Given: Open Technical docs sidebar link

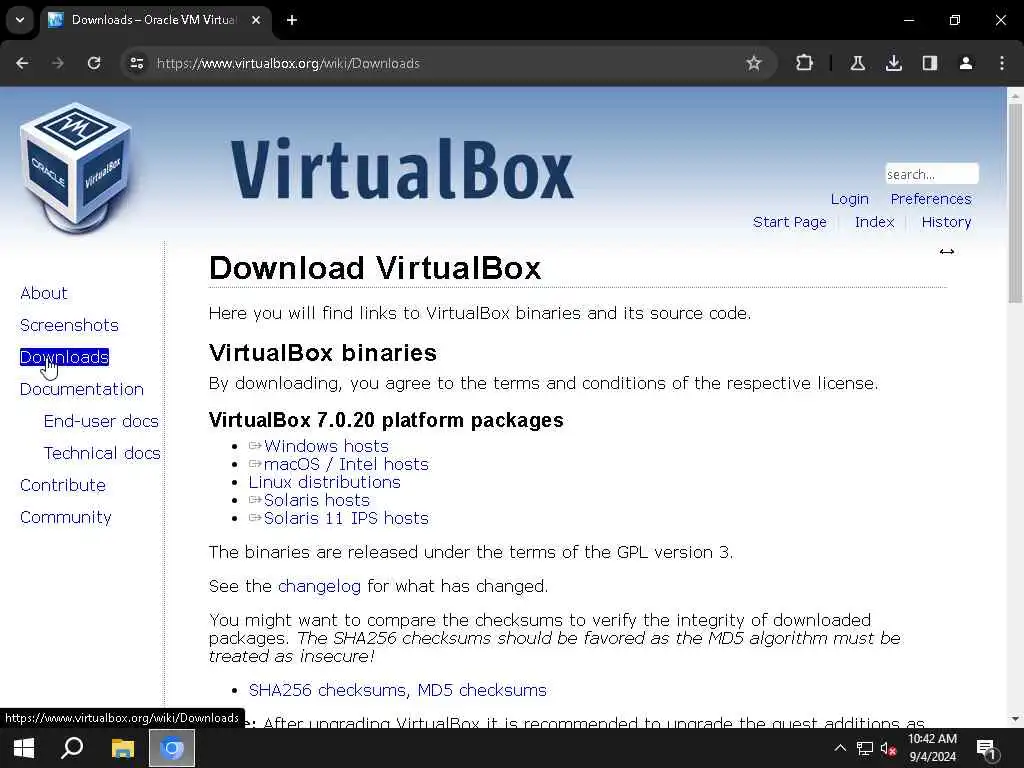Looking at the screenshot, I should pos(102,453).
